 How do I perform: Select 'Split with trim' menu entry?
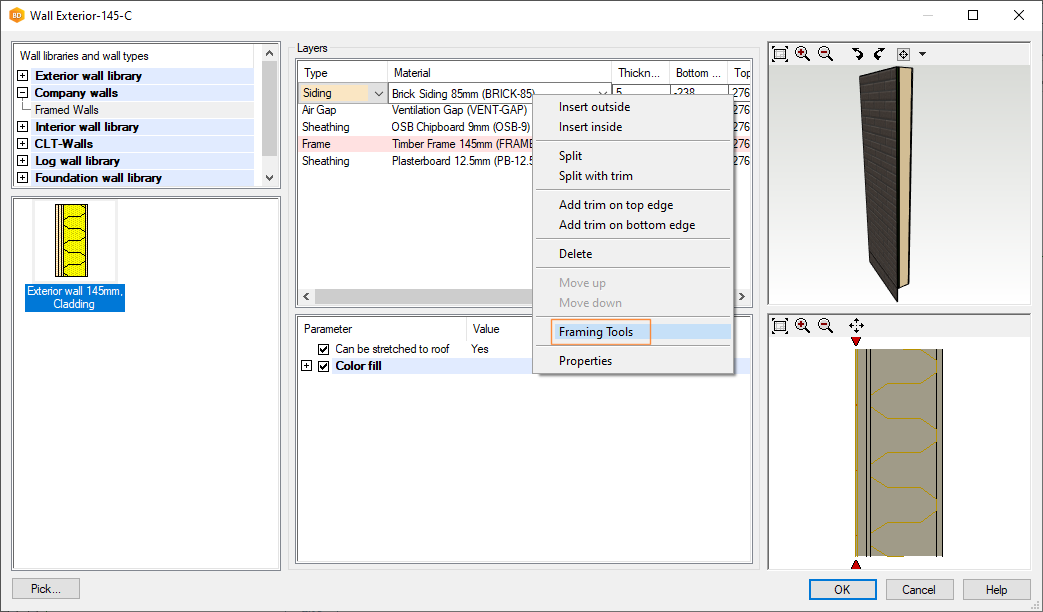596,176
